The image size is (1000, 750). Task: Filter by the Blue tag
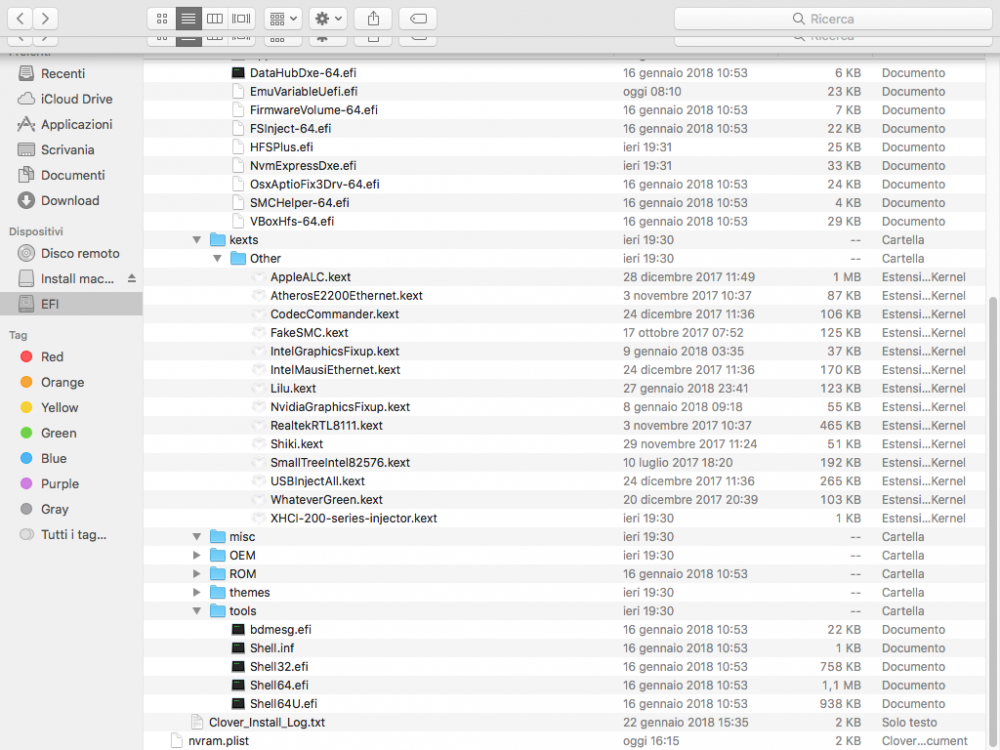pos(43,459)
